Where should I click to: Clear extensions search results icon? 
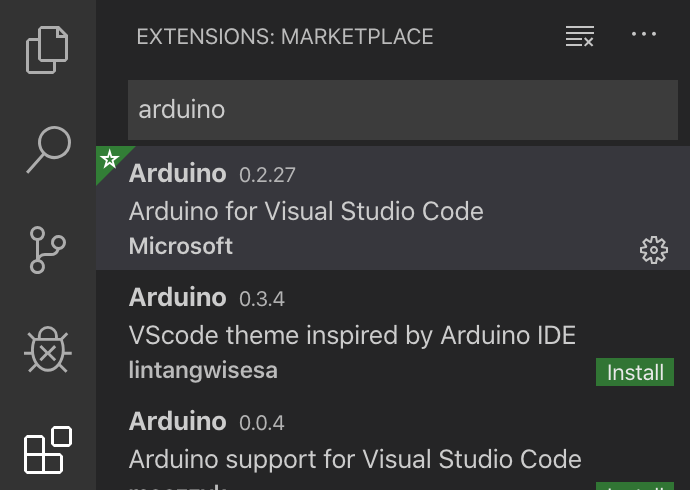click(580, 36)
